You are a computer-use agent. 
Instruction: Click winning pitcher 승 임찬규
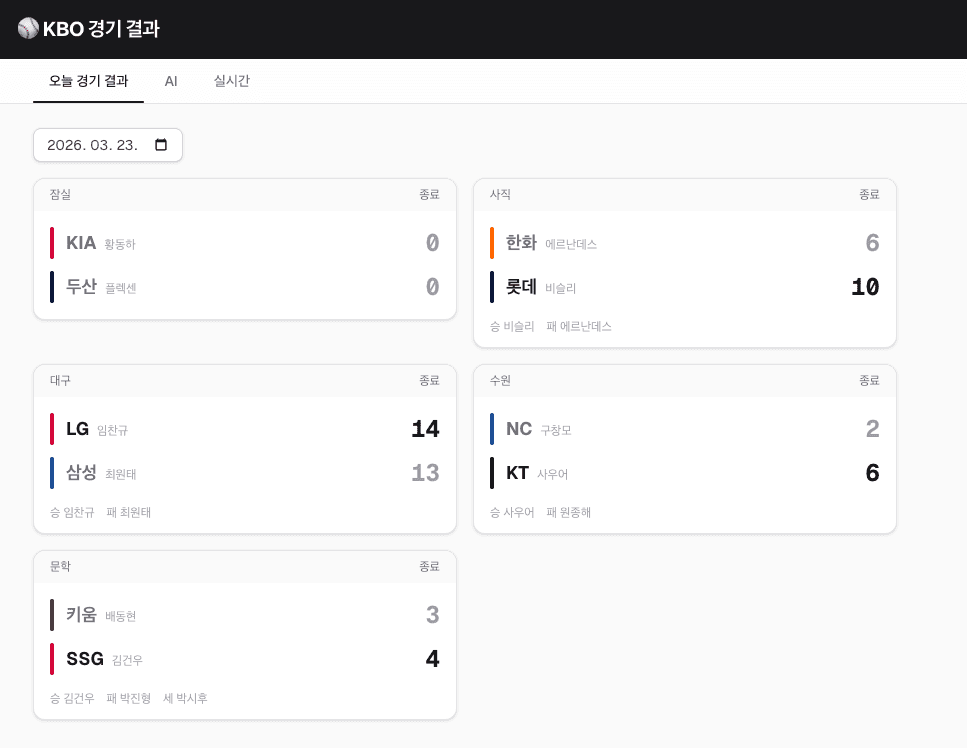coord(72,512)
